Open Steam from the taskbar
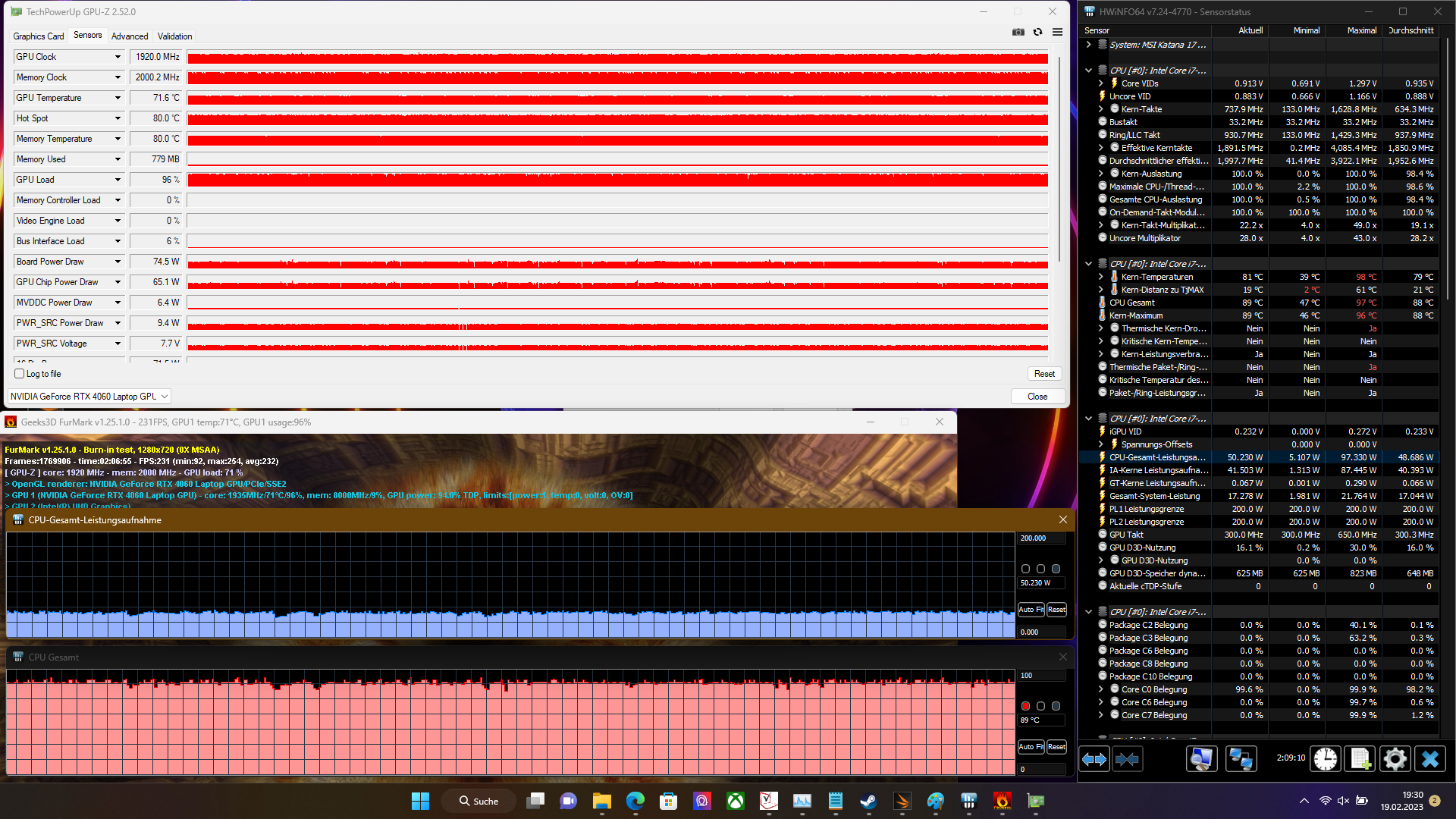 pos(868,801)
